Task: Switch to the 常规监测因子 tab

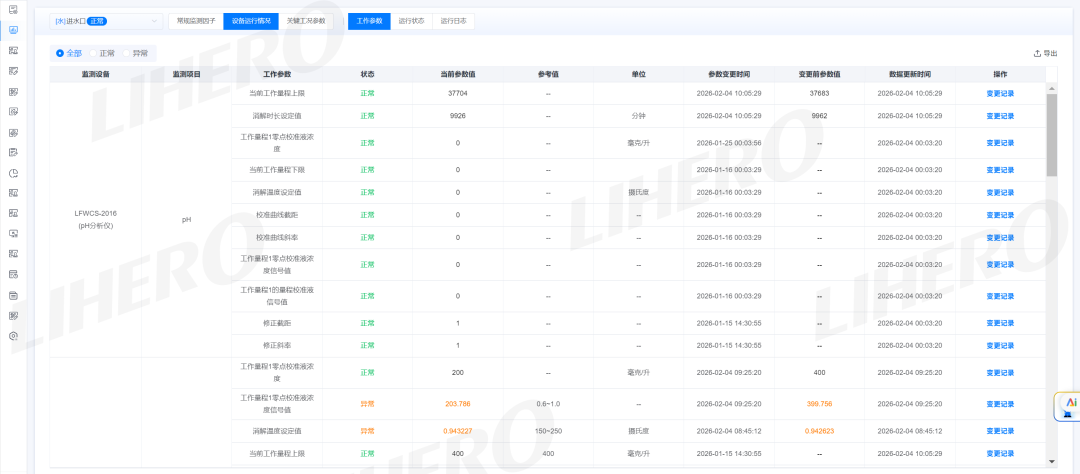Action: pyautogui.click(x=195, y=20)
